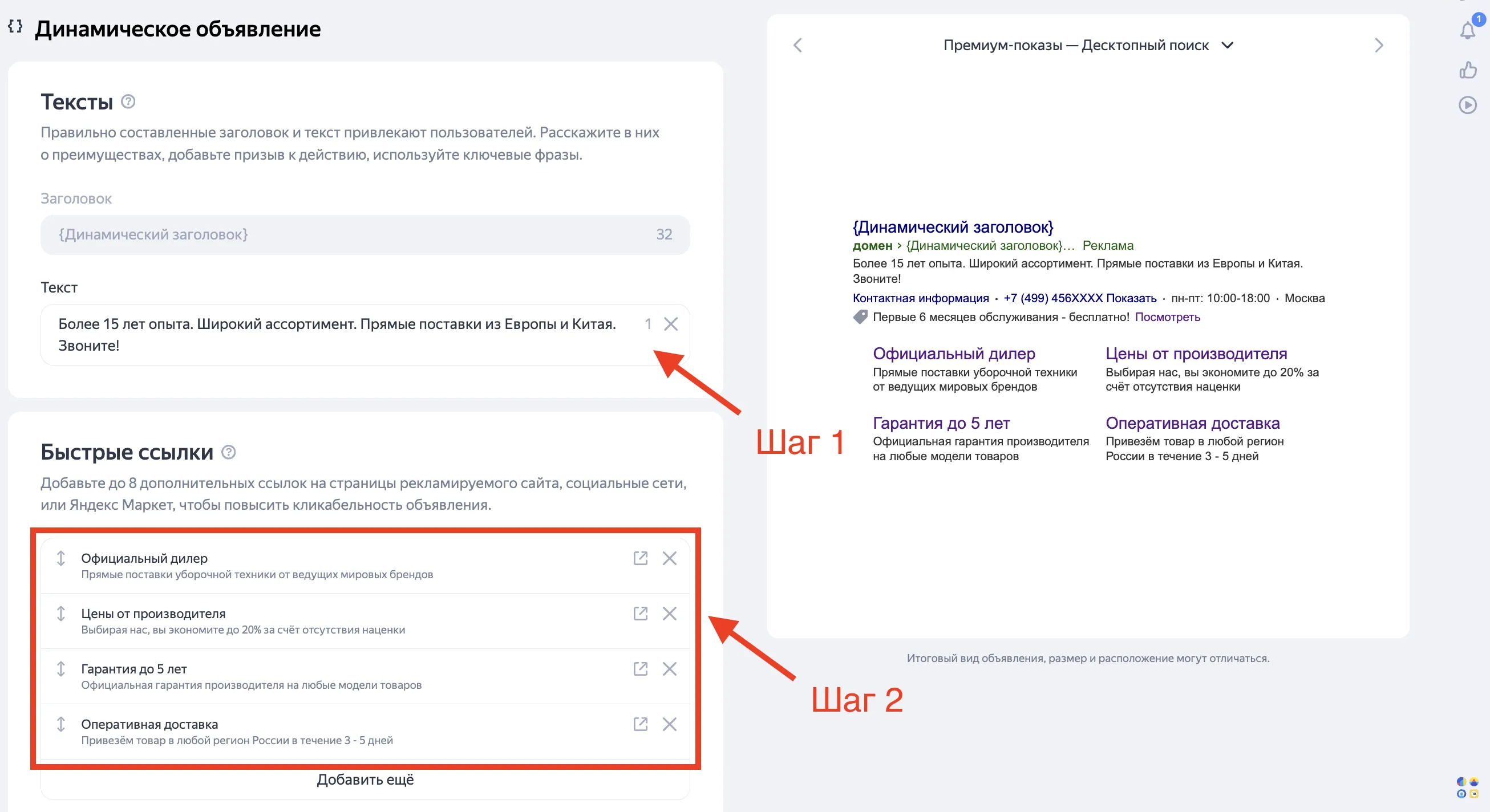1490x812 pixels.
Task: Open external link for Гарантия до 5 лет
Action: click(639, 668)
